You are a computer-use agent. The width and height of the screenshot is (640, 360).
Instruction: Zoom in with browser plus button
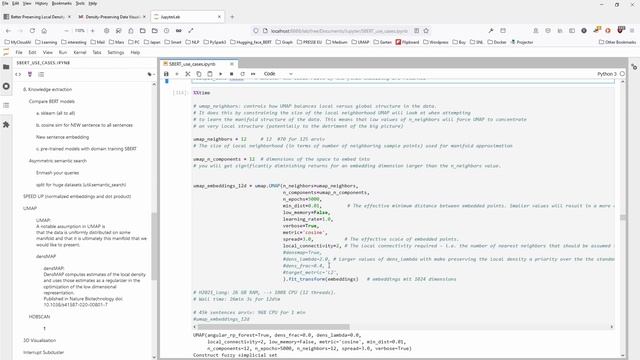tap(93, 31)
